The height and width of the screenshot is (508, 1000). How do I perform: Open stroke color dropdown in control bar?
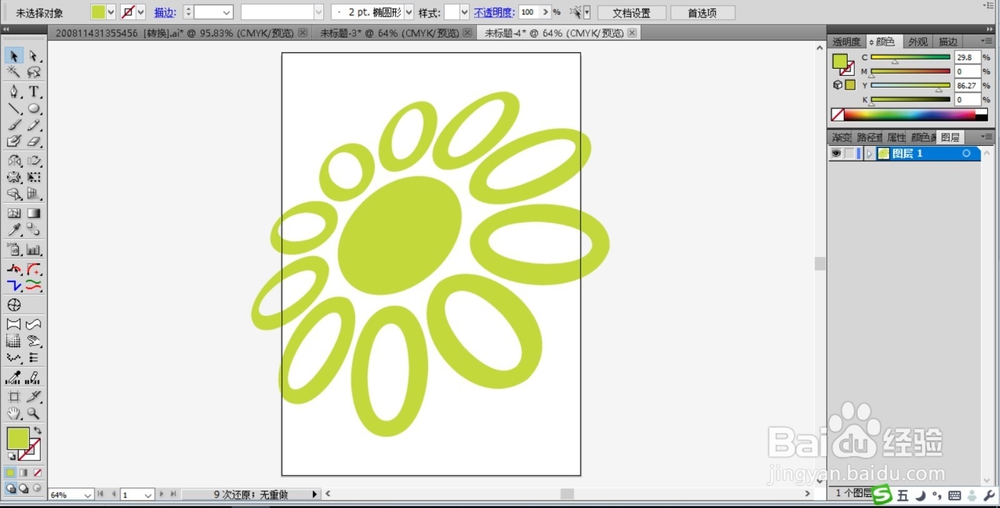141,12
